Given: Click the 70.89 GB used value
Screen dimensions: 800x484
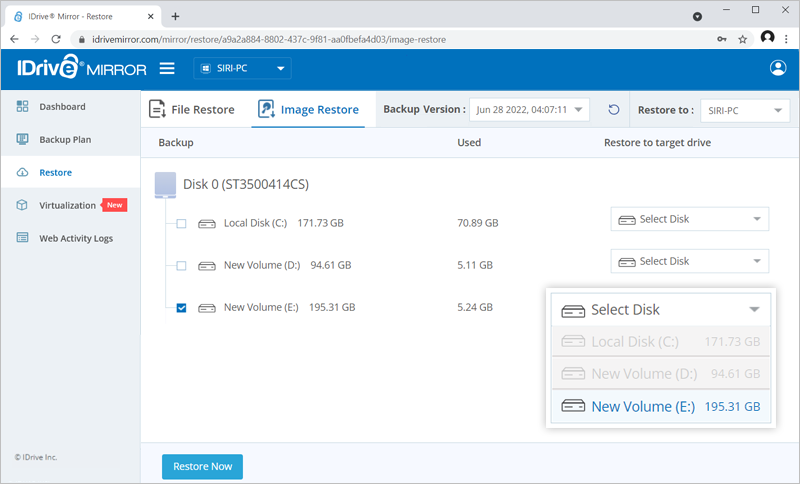Looking at the screenshot, I should [478, 223].
